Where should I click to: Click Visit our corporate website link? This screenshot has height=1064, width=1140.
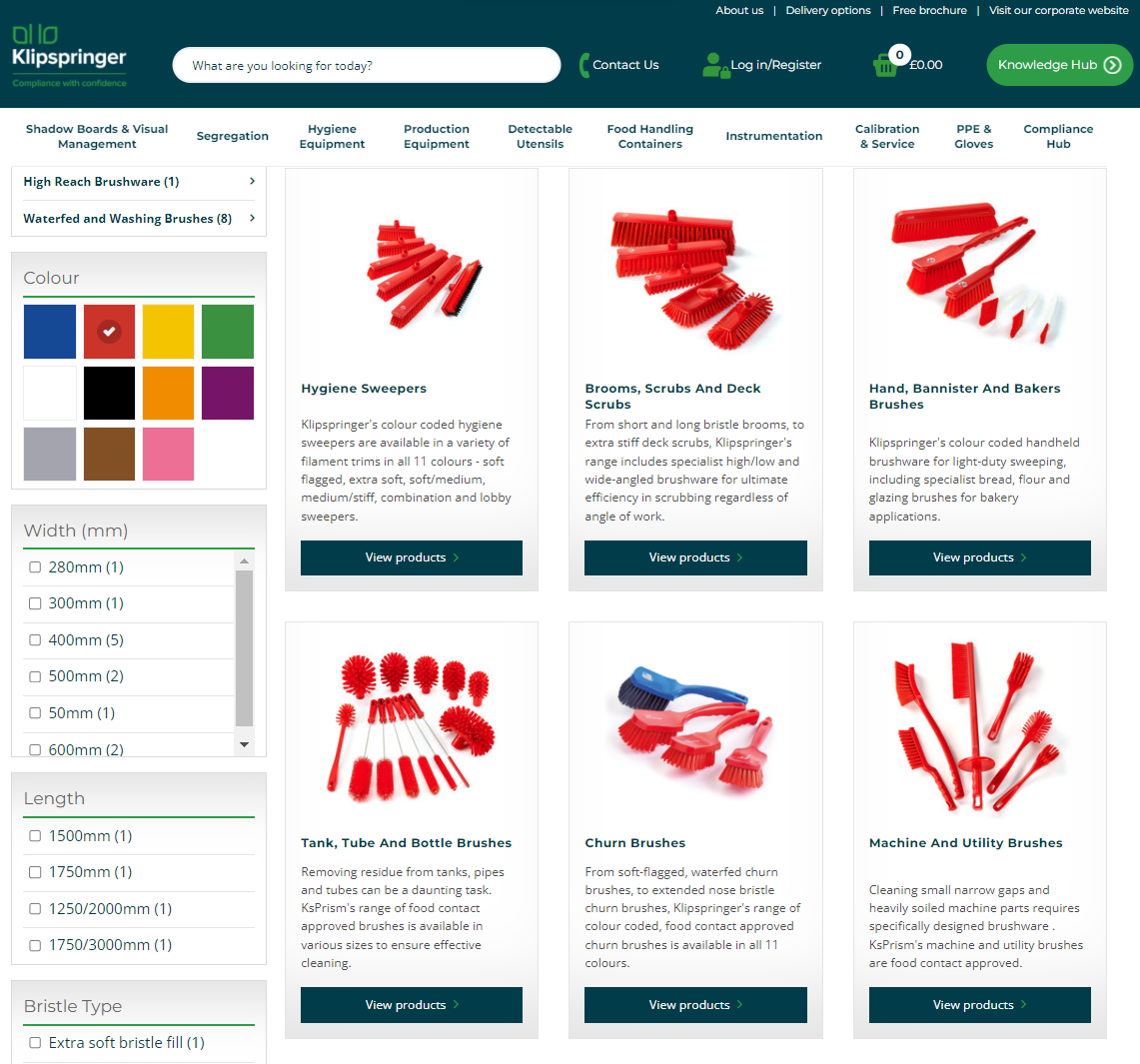[x=1059, y=10]
